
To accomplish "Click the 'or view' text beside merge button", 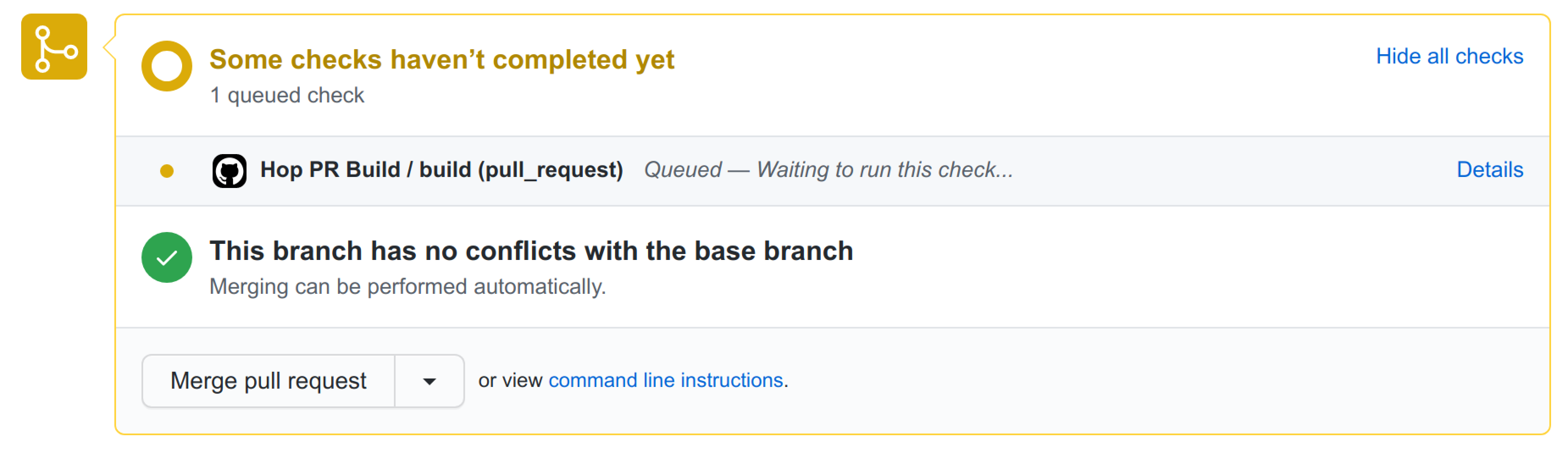I will (x=510, y=380).
